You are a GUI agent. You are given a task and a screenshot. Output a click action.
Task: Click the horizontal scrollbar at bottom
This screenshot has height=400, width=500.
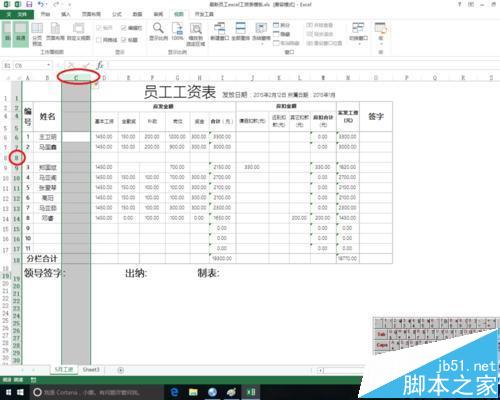click(x=342, y=370)
